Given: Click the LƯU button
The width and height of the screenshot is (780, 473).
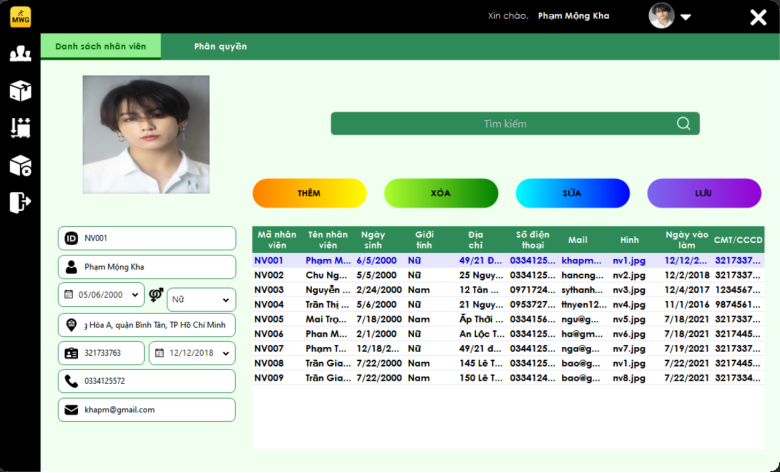Looking at the screenshot, I should (x=704, y=193).
